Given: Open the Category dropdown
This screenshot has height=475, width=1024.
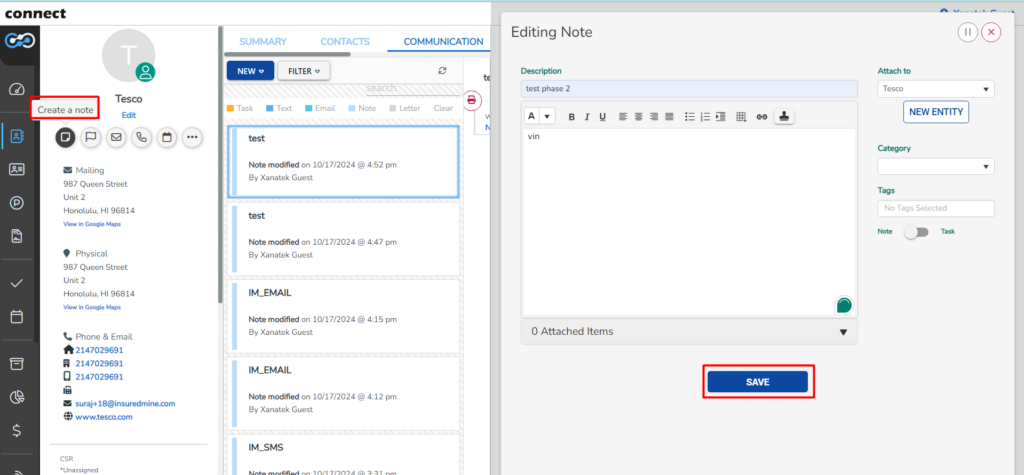Looking at the screenshot, I should pyautogui.click(x=935, y=167).
